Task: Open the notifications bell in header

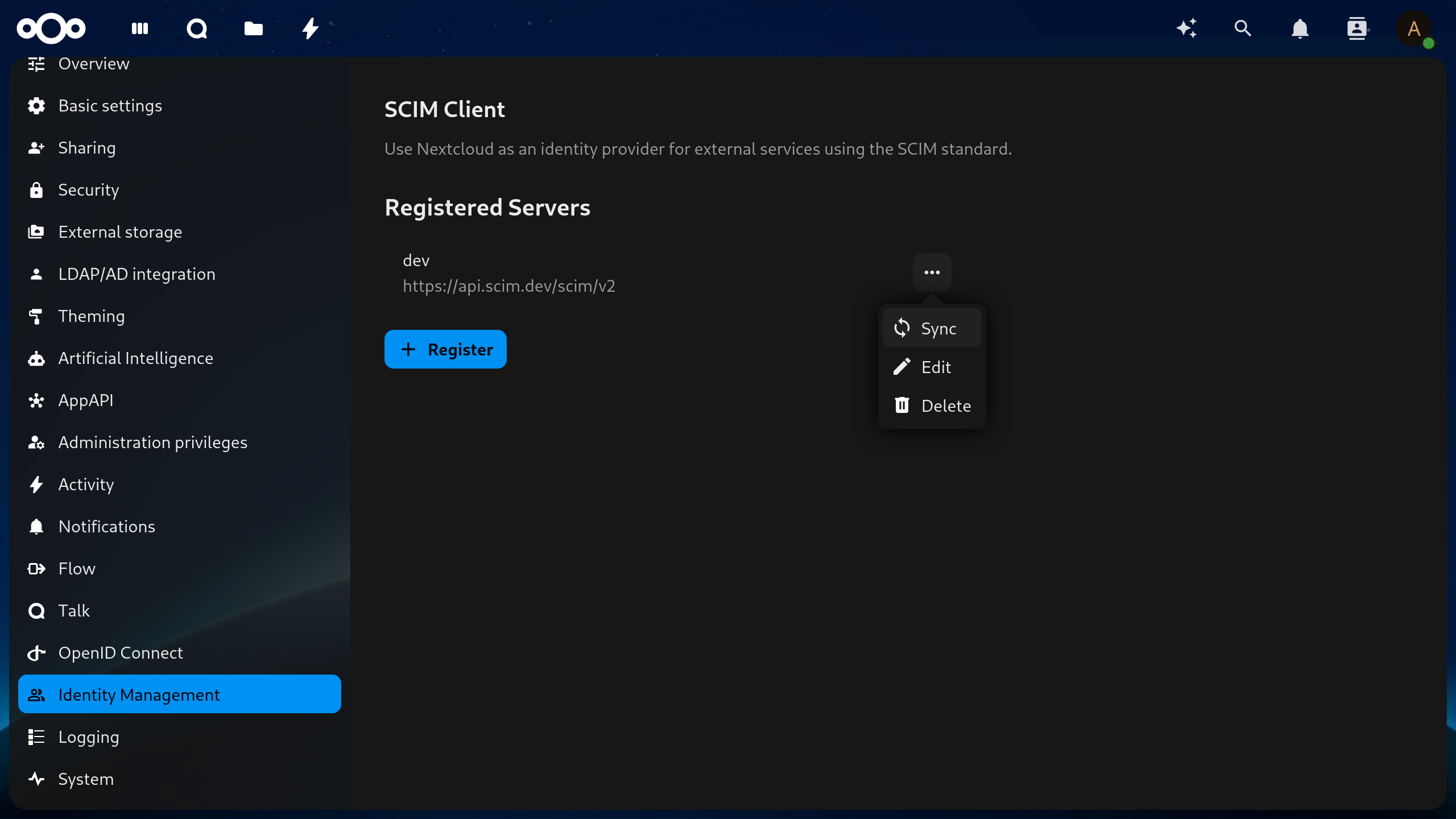Action: click(x=1300, y=28)
